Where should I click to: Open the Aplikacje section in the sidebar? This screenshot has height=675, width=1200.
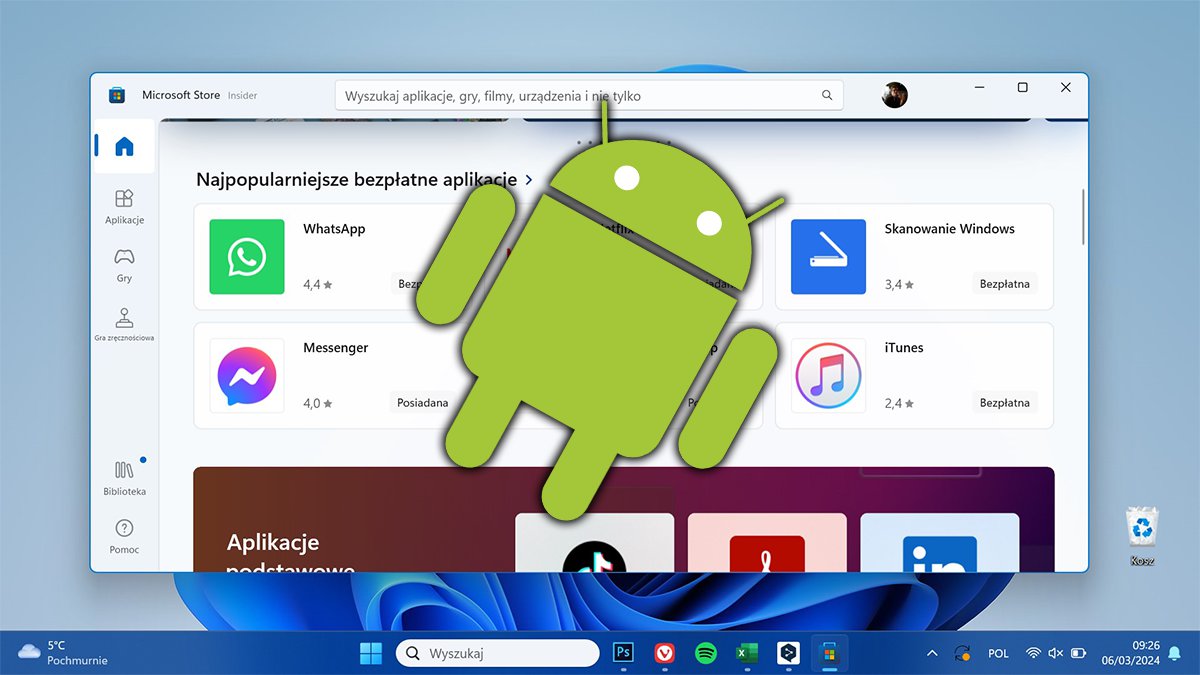[124, 207]
